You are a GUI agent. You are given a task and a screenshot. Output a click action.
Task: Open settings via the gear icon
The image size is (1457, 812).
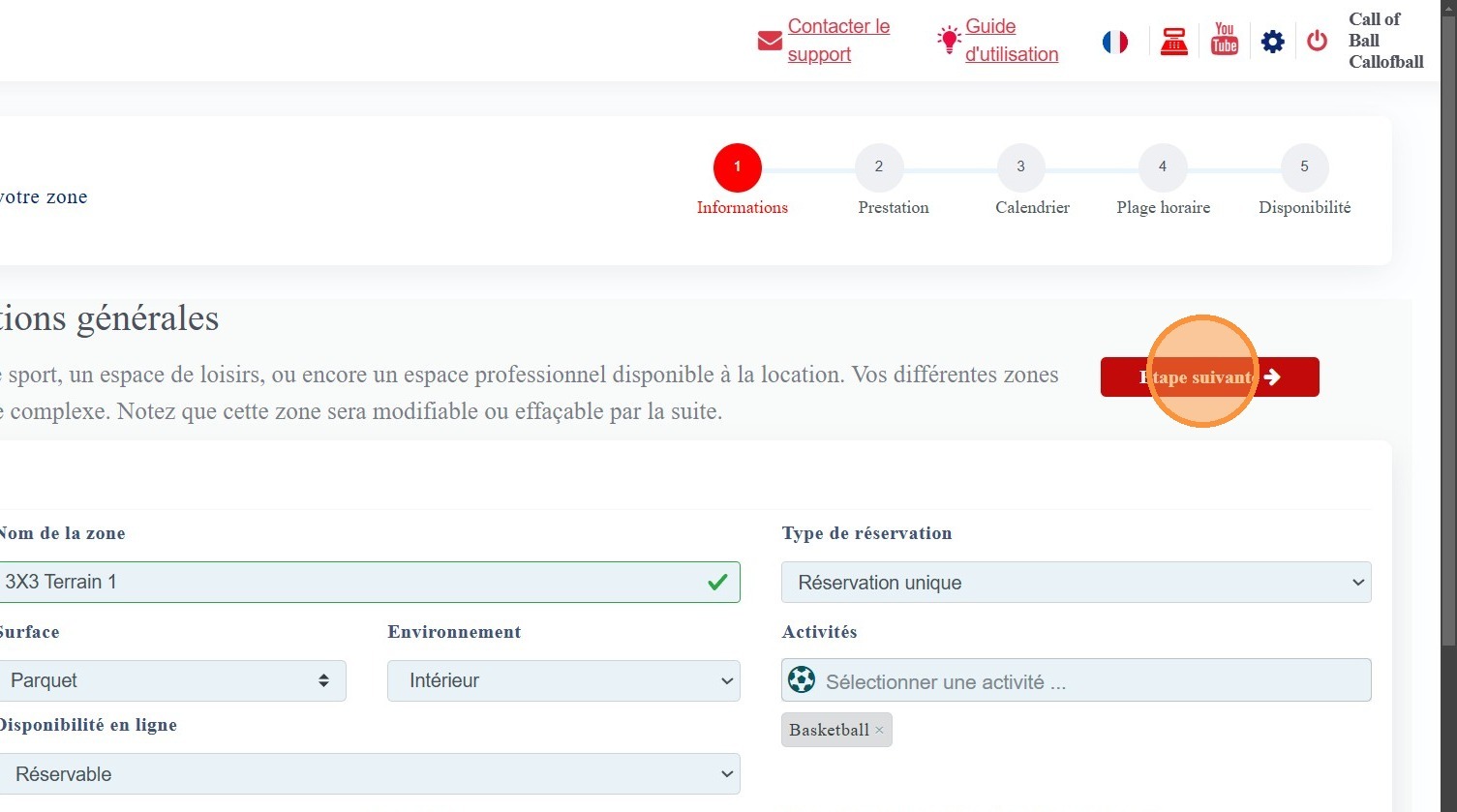pos(1273,42)
